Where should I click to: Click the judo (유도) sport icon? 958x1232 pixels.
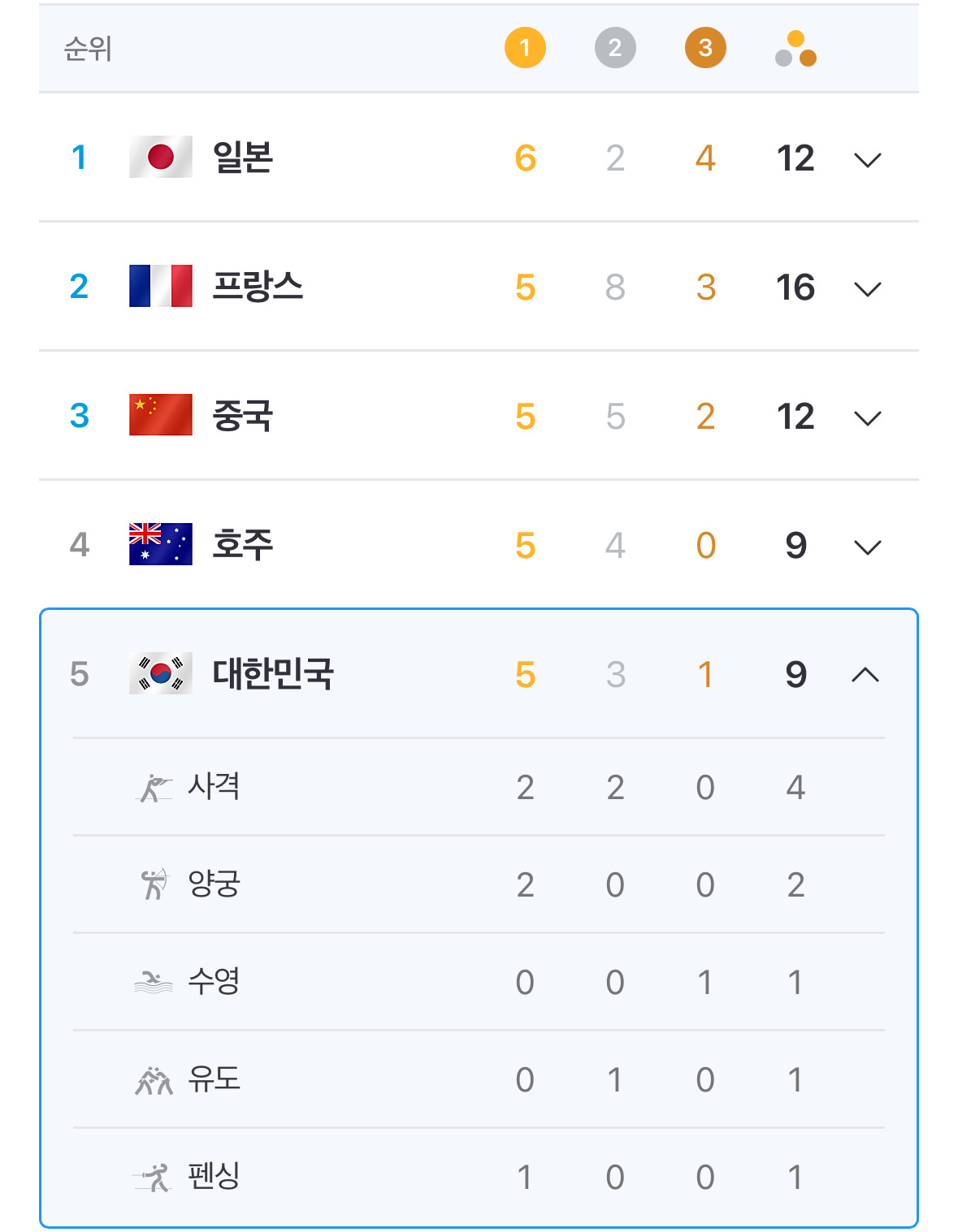[154, 1079]
